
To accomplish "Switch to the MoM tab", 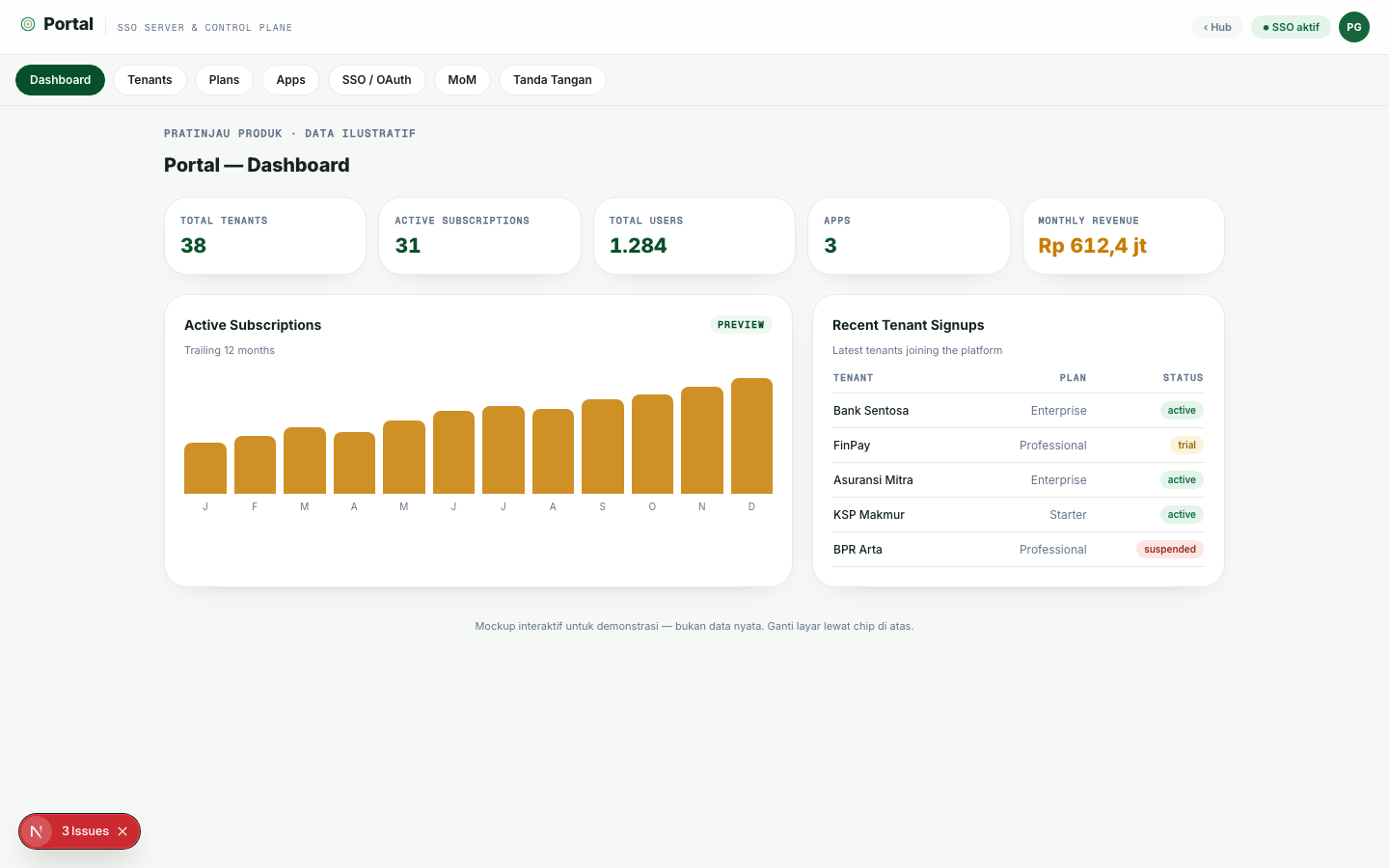I will tap(462, 80).
